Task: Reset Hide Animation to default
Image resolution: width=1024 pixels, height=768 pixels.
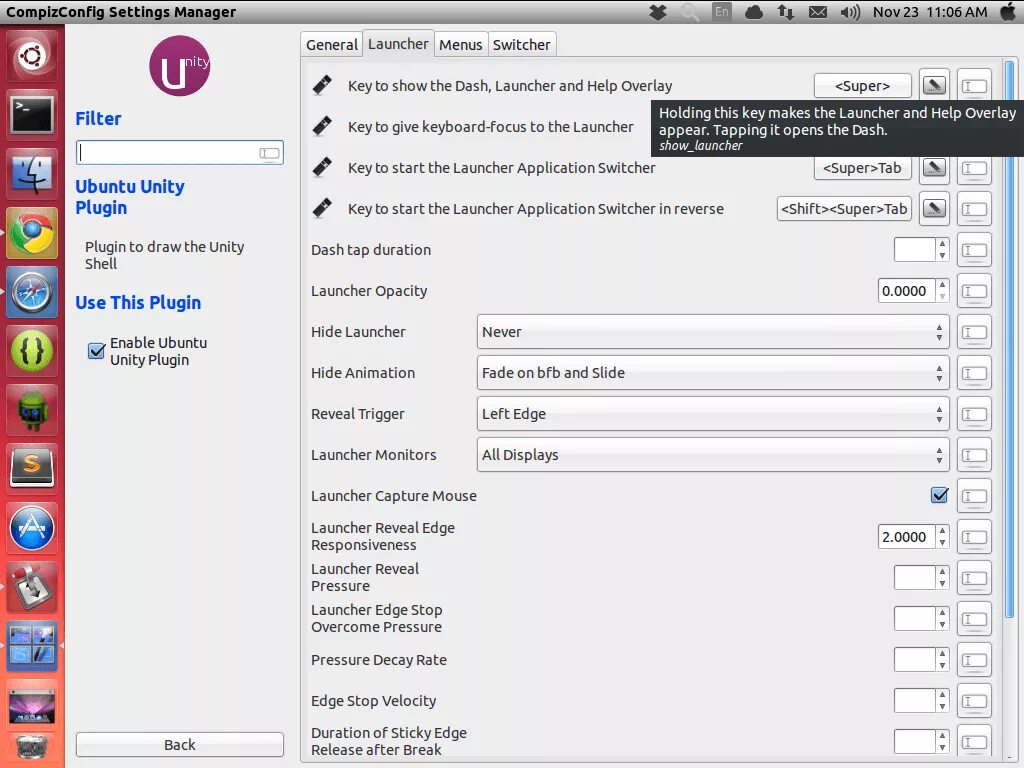Action: [974, 374]
